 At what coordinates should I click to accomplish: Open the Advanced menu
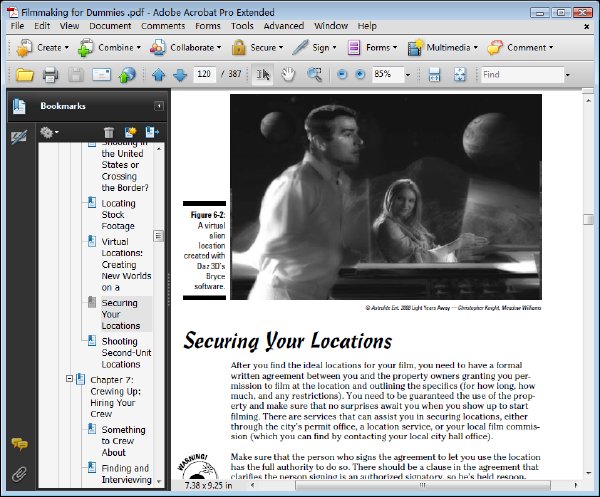[284, 26]
